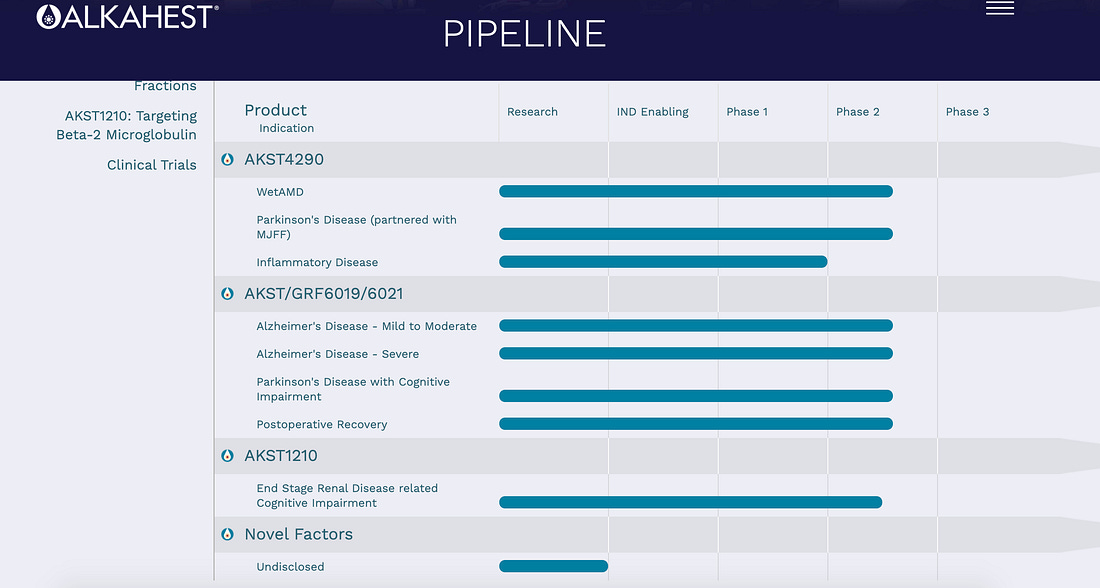Click the Research column header
Image resolution: width=1100 pixels, height=588 pixels.
click(x=532, y=112)
